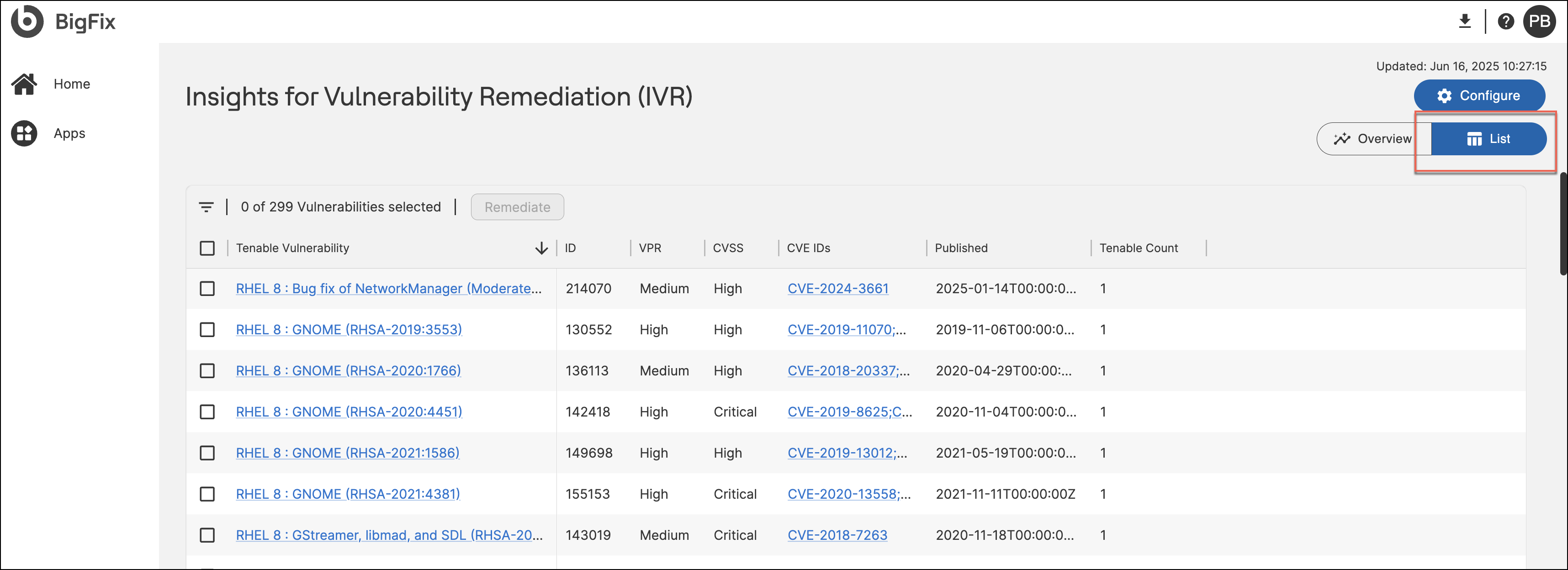Sort by the Published column header
The width and height of the screenshot is (1568, 570).
pos(960,248)
